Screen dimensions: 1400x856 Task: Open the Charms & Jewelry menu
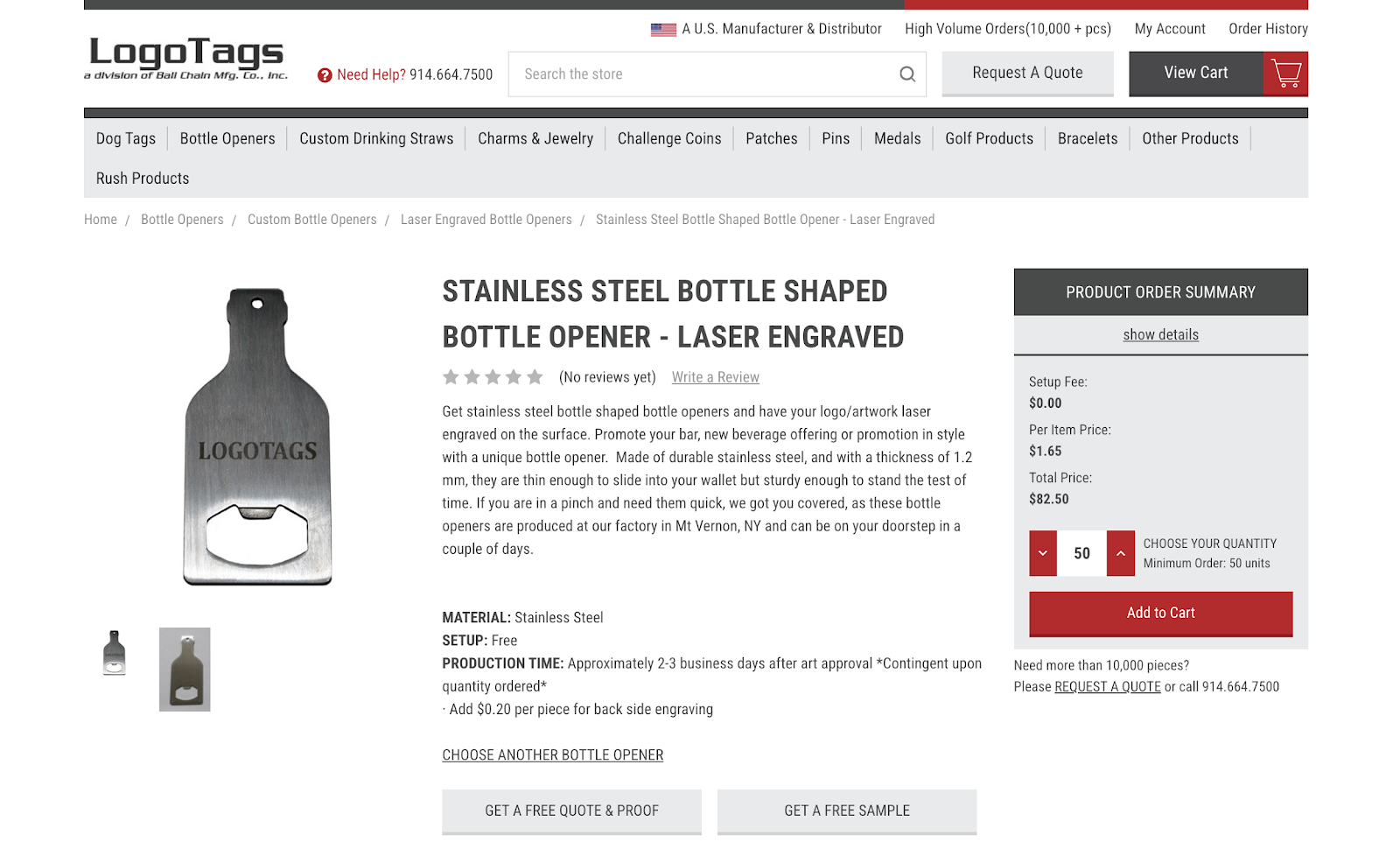(535, 138)
